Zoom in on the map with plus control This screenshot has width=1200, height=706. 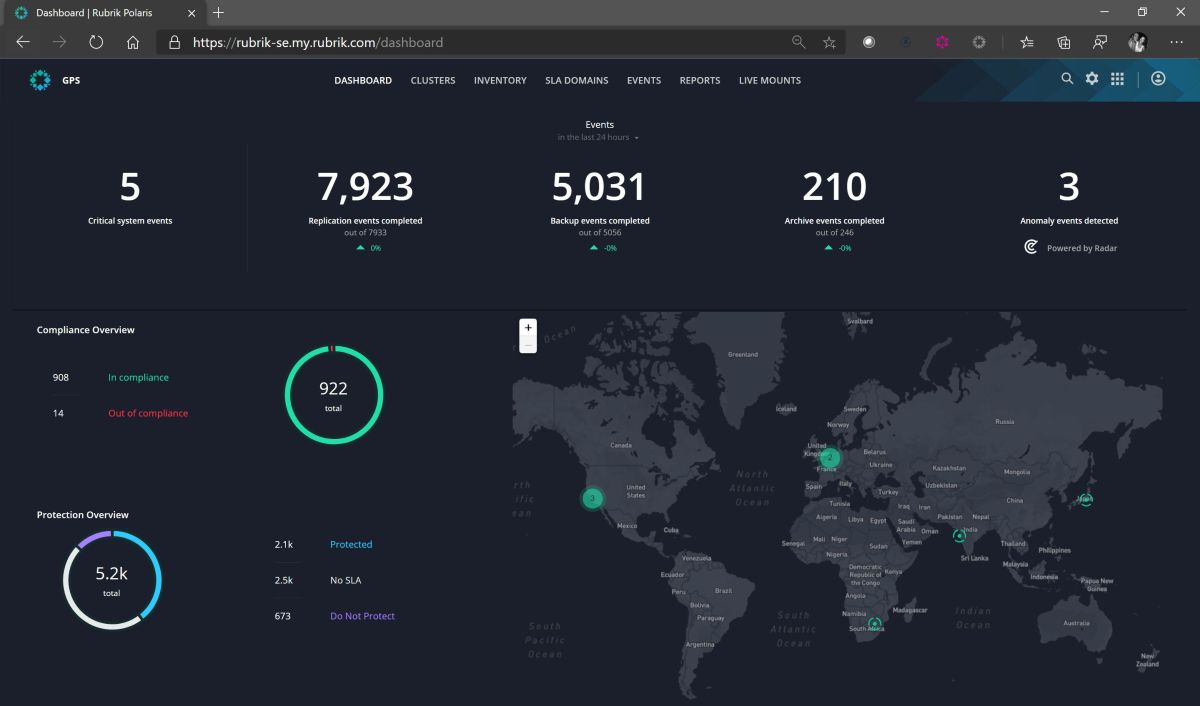[527, 327]
